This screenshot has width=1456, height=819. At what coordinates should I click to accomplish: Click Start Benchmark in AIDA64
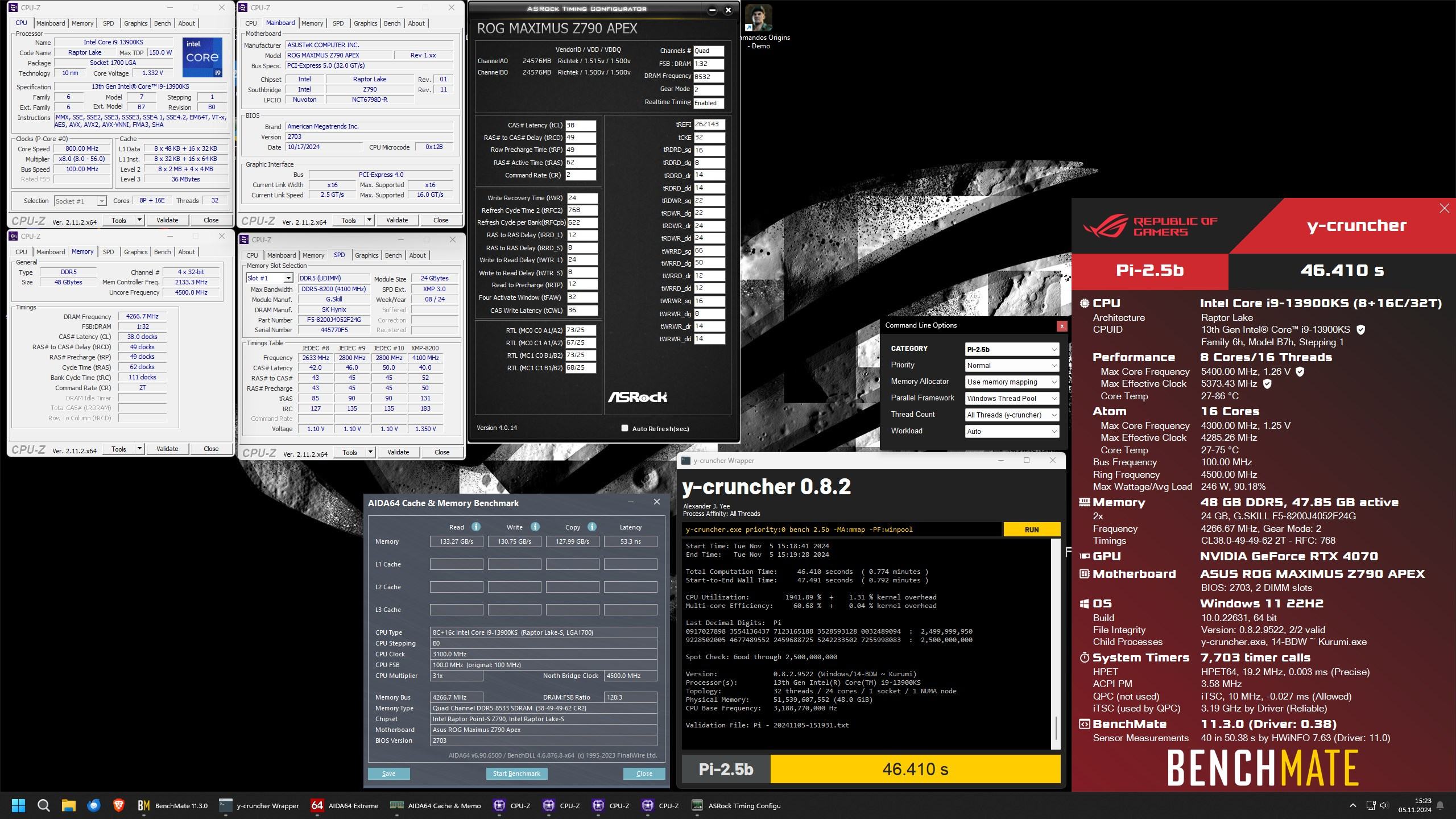click(516, 773)
